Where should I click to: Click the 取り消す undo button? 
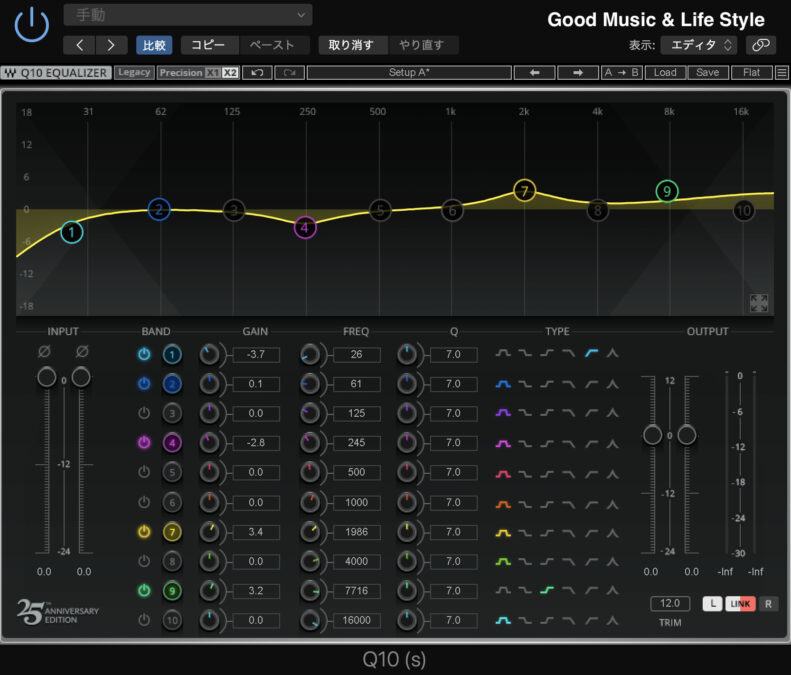[352, 45]
